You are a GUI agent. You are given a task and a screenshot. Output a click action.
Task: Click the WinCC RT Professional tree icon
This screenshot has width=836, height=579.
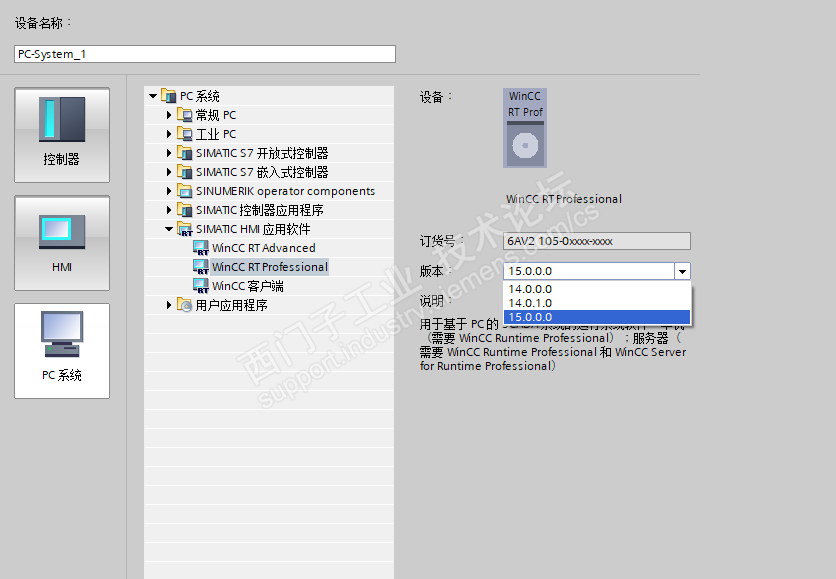coord(200,267)
